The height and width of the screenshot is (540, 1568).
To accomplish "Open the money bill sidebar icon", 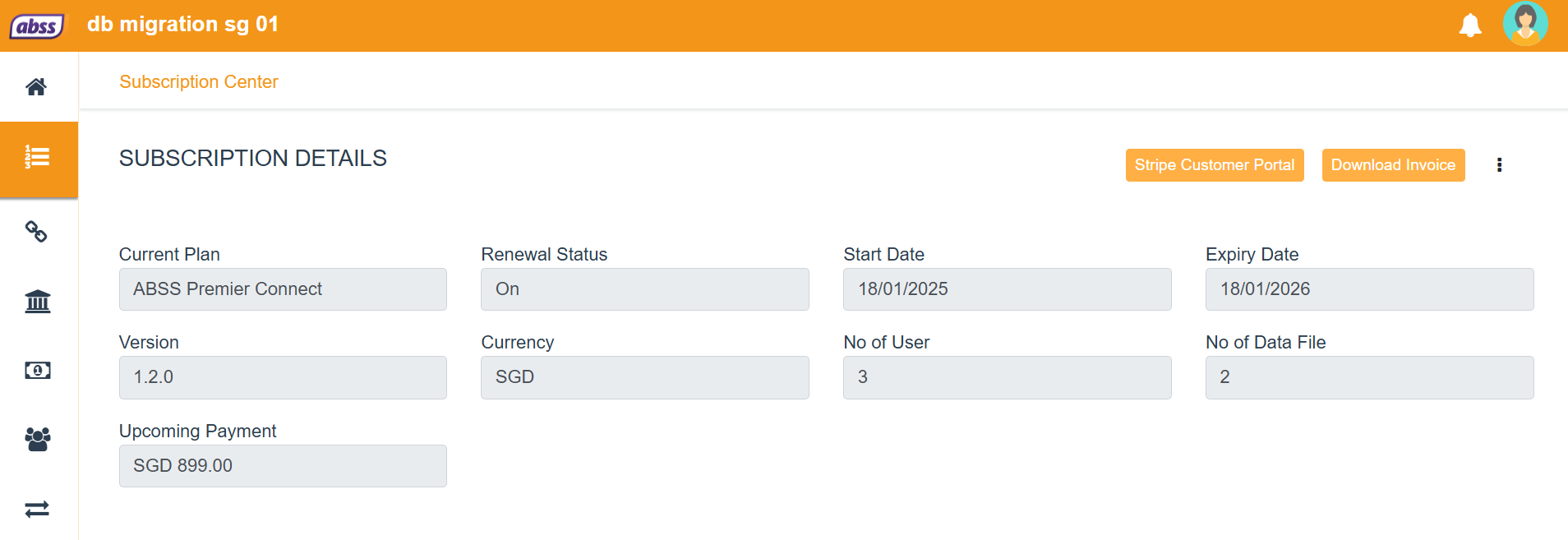I will click(x=37, y=371).
